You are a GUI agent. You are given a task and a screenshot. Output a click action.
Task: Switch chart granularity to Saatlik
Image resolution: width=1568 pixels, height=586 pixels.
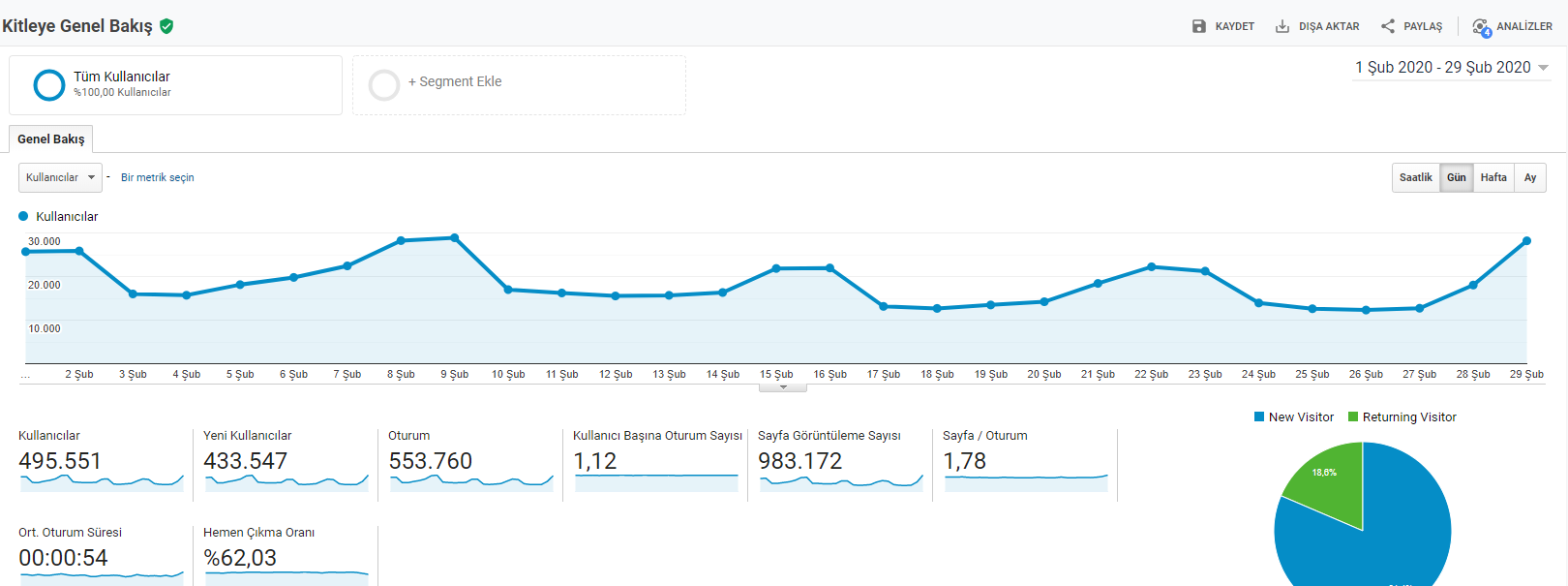tap(1416, 177)
